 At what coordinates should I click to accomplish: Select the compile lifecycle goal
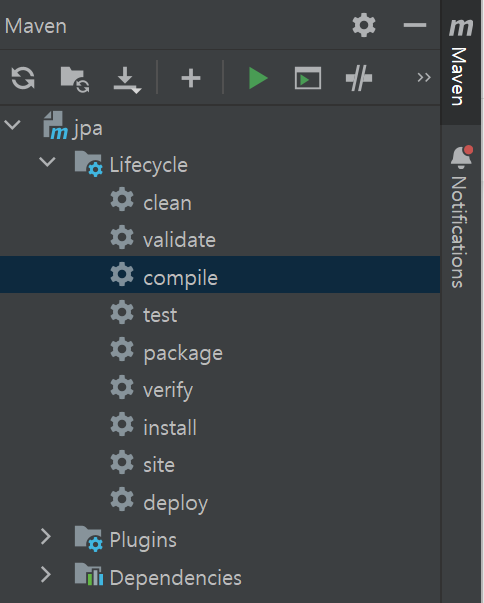180,278
